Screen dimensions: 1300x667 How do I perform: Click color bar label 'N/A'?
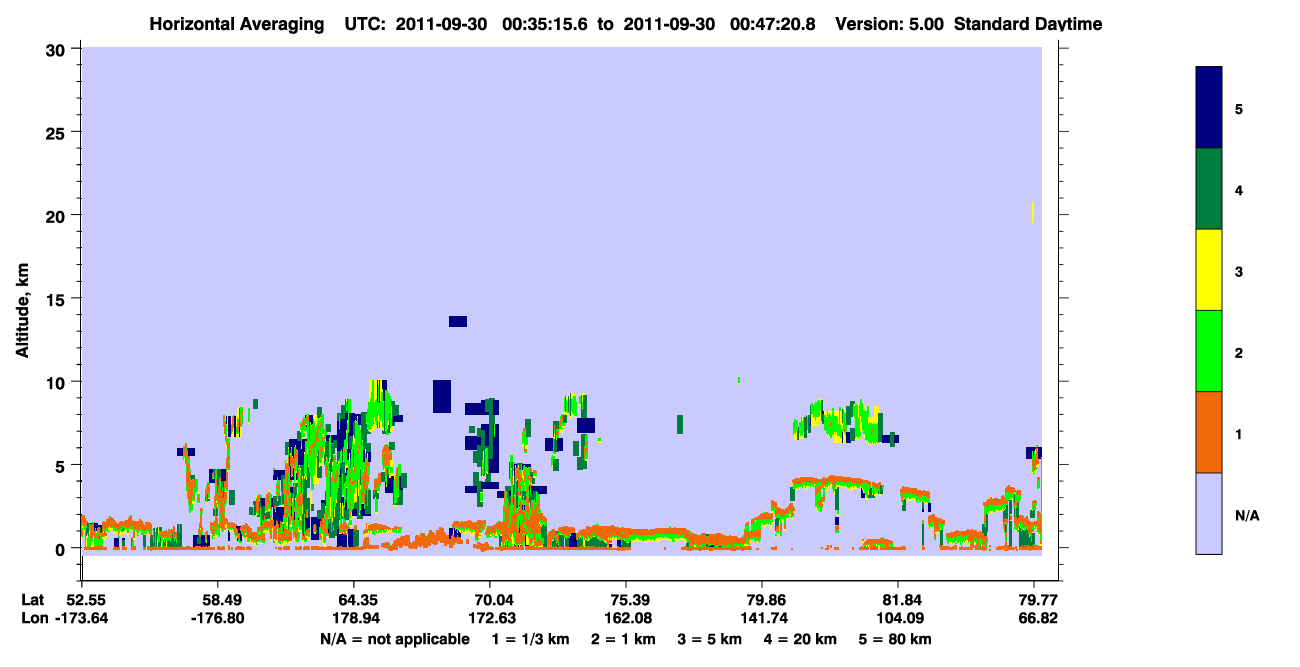click(1246, 515)
